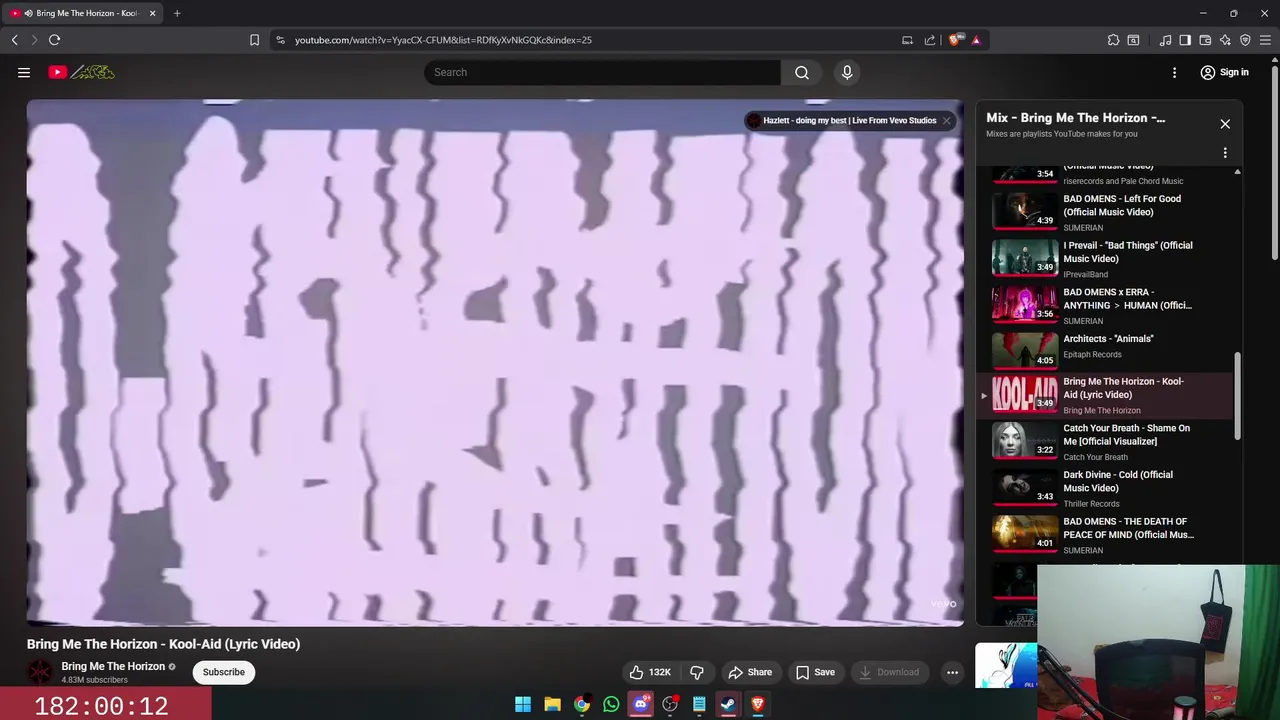Open Windows Start menu

pyautogui.click(x=523, y=704)
